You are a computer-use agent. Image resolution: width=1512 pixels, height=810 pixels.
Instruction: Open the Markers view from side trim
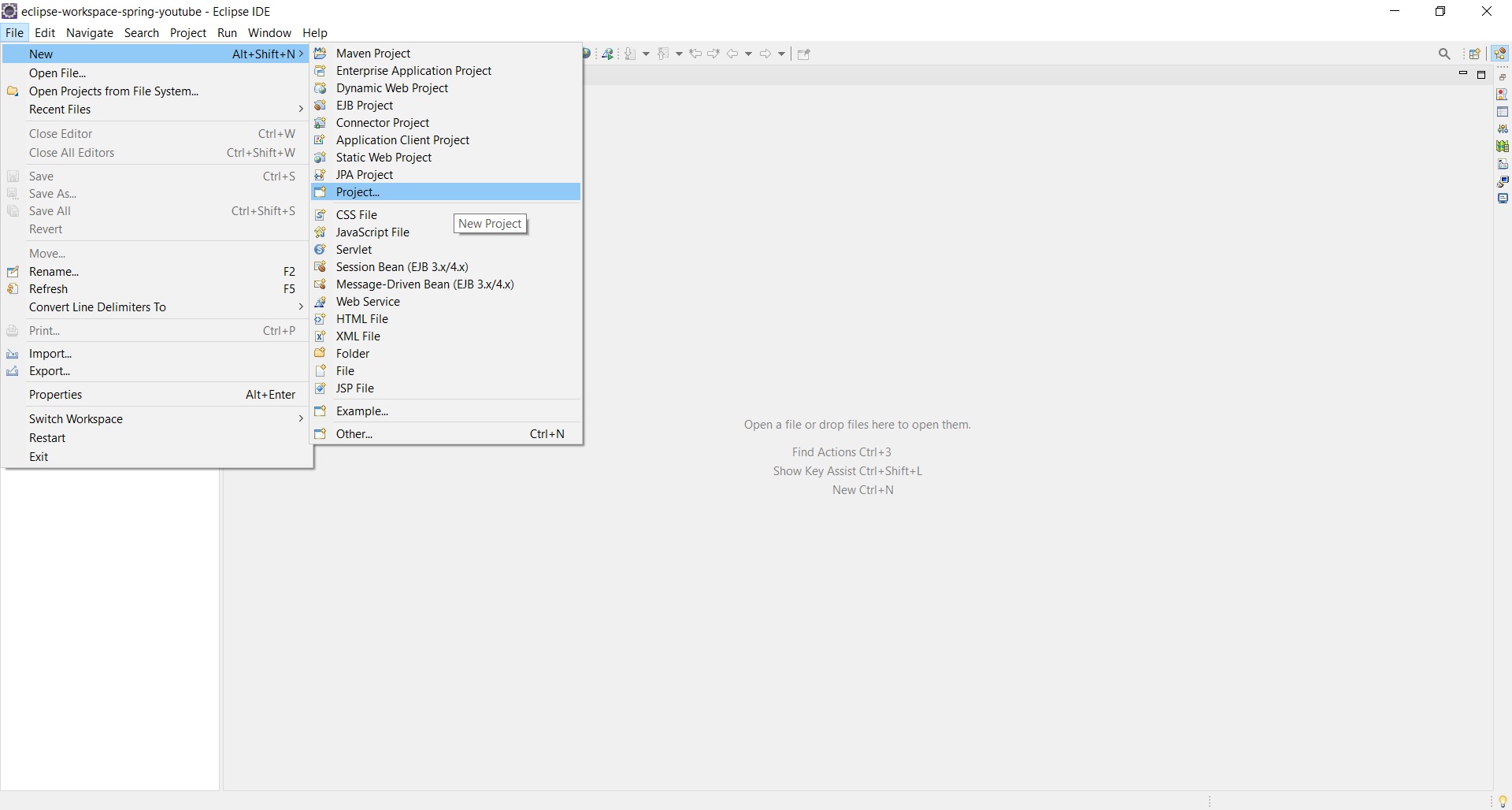pos(1503,94)
